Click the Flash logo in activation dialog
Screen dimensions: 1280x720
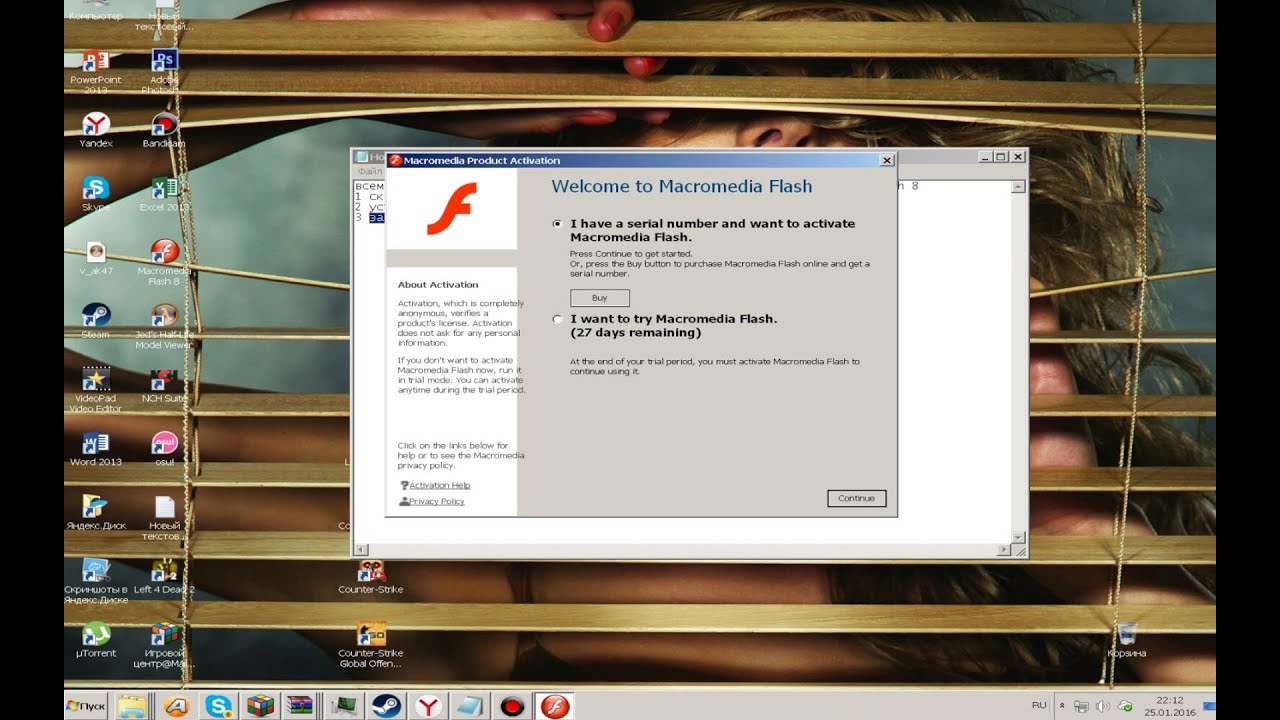pos(451,209)
